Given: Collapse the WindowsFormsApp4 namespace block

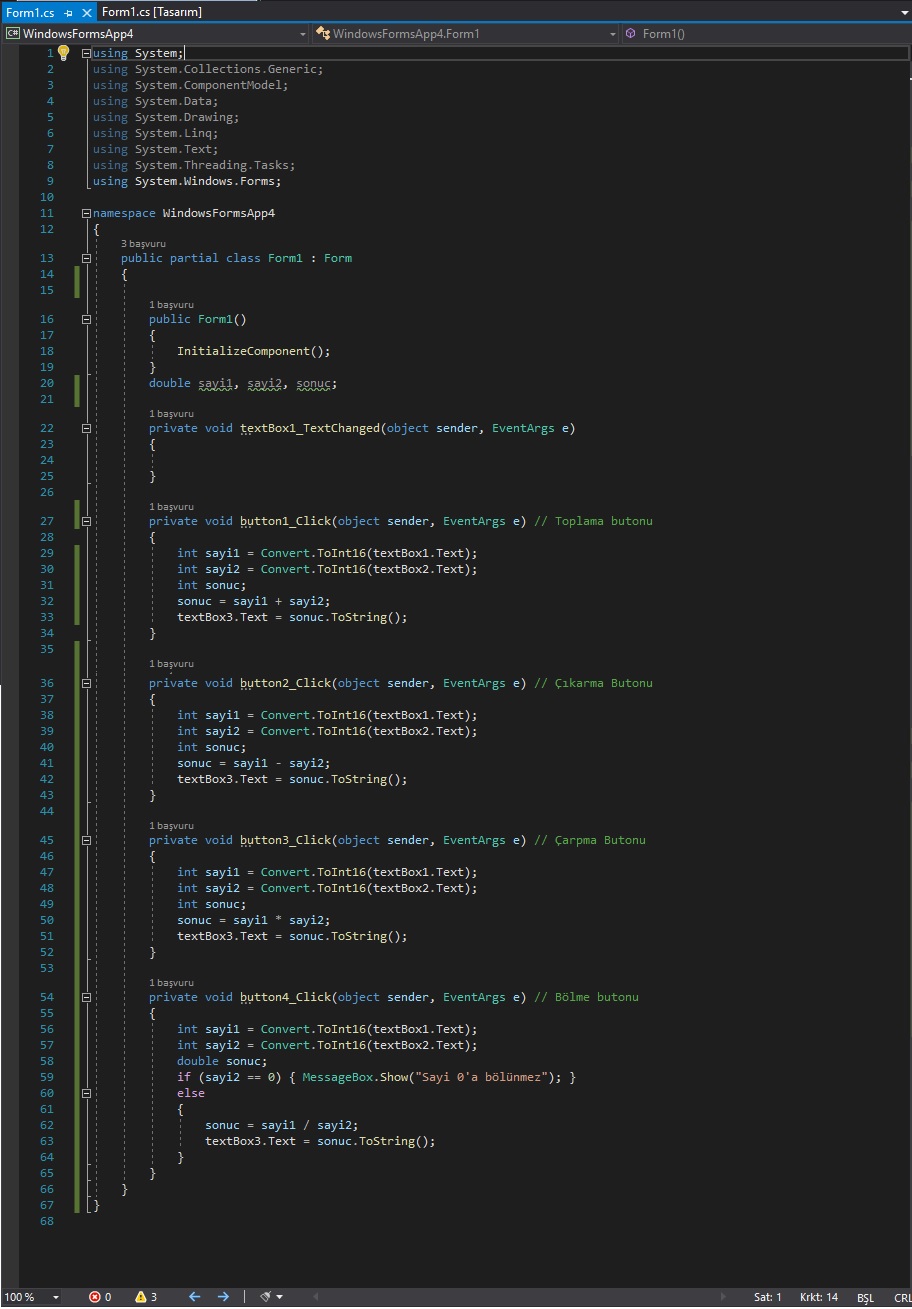Looking at the screenshot, I should click(x=86, y=213).
